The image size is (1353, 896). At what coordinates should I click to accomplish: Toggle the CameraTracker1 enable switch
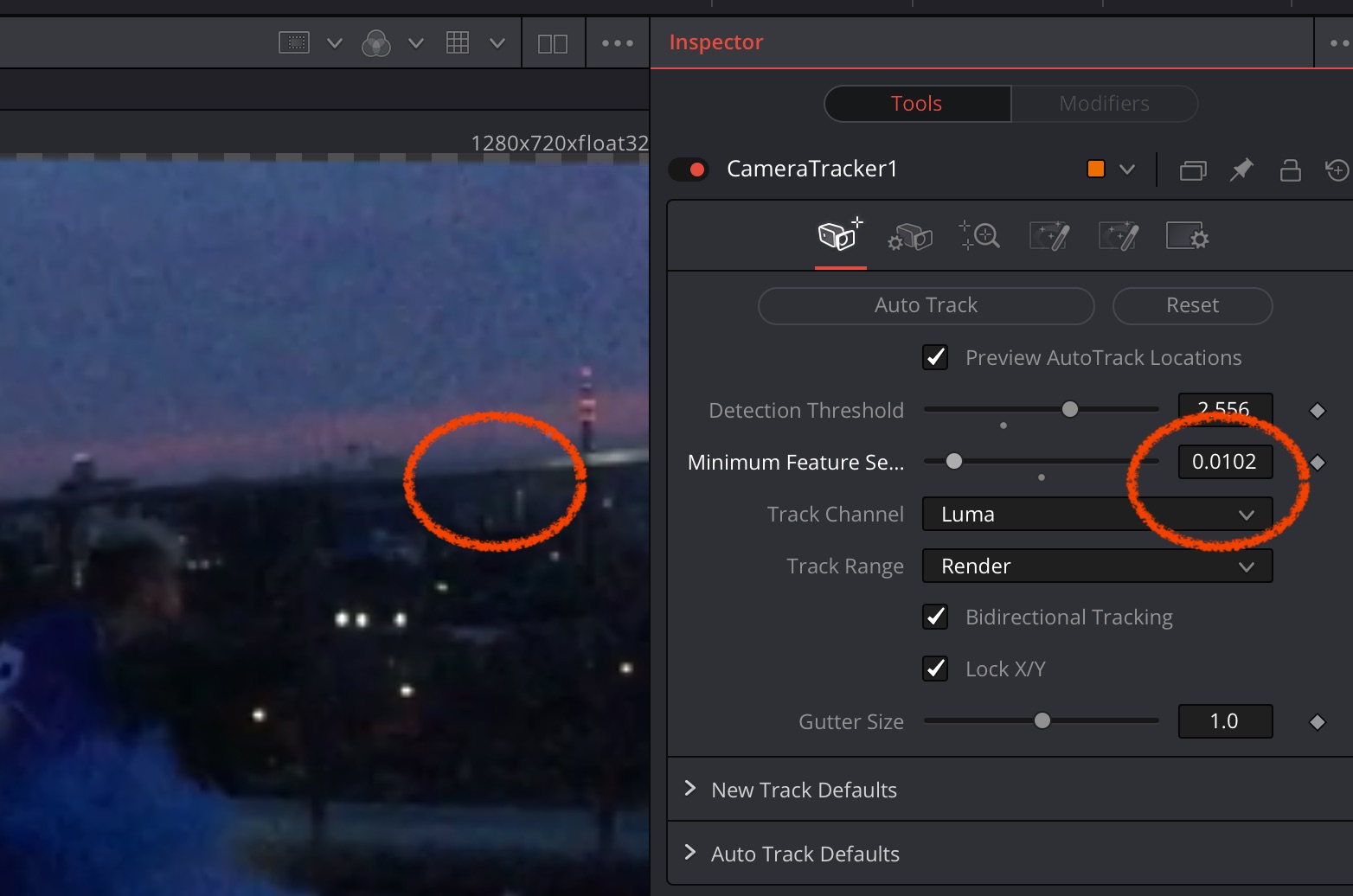click(x=689, y=170)
